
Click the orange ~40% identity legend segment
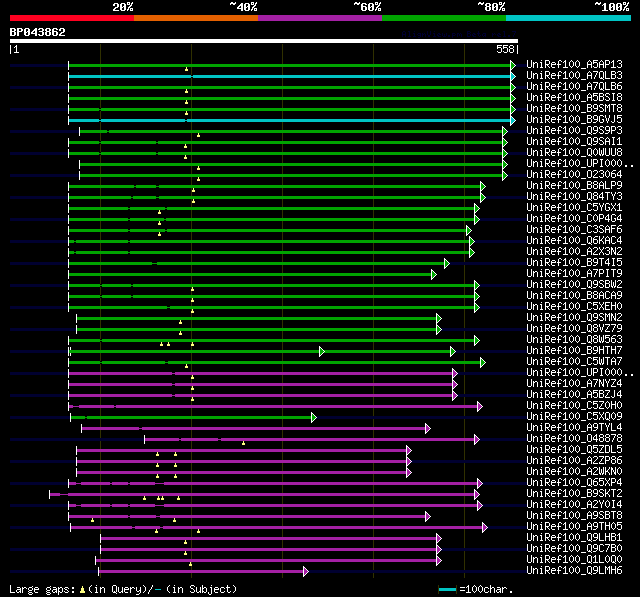point(196,18)
